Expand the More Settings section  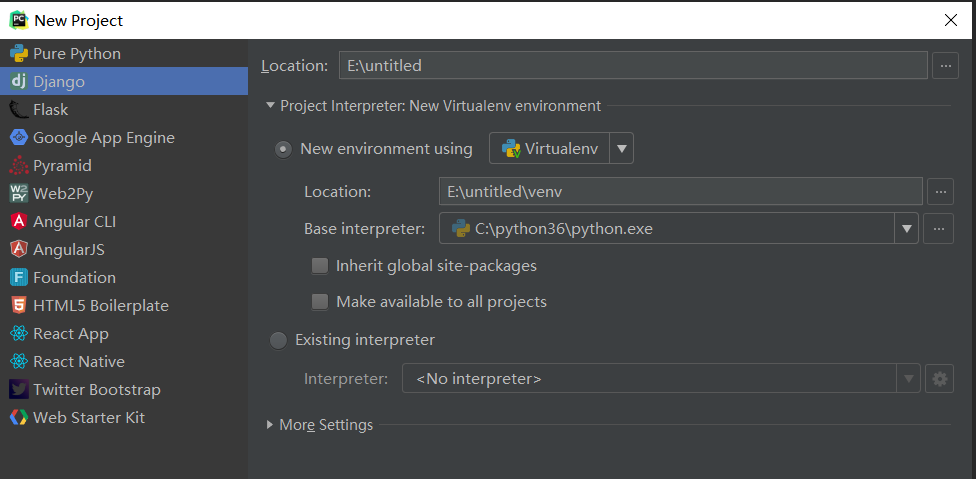pos(270,425)
